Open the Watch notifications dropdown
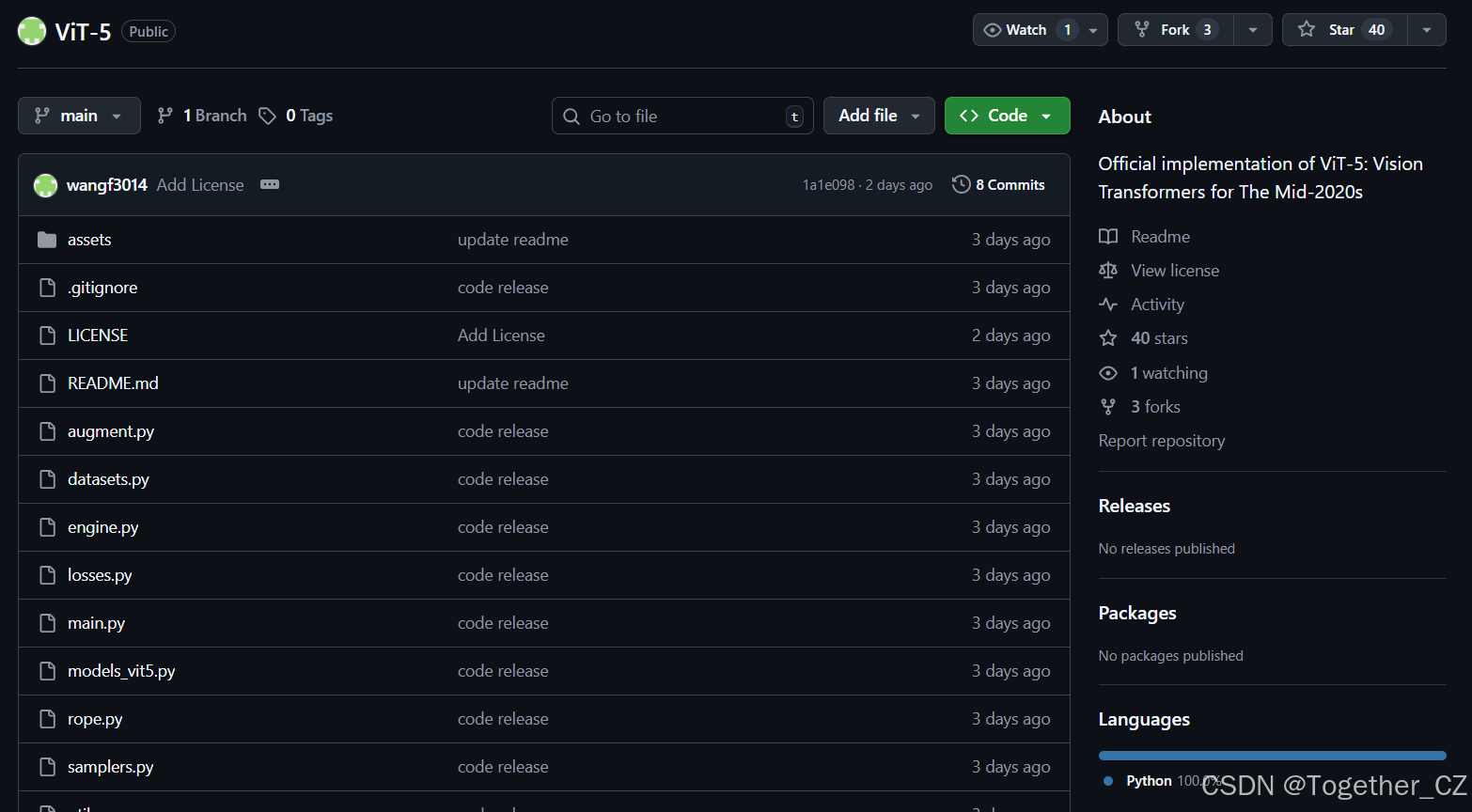 (x=1040, y=30)
